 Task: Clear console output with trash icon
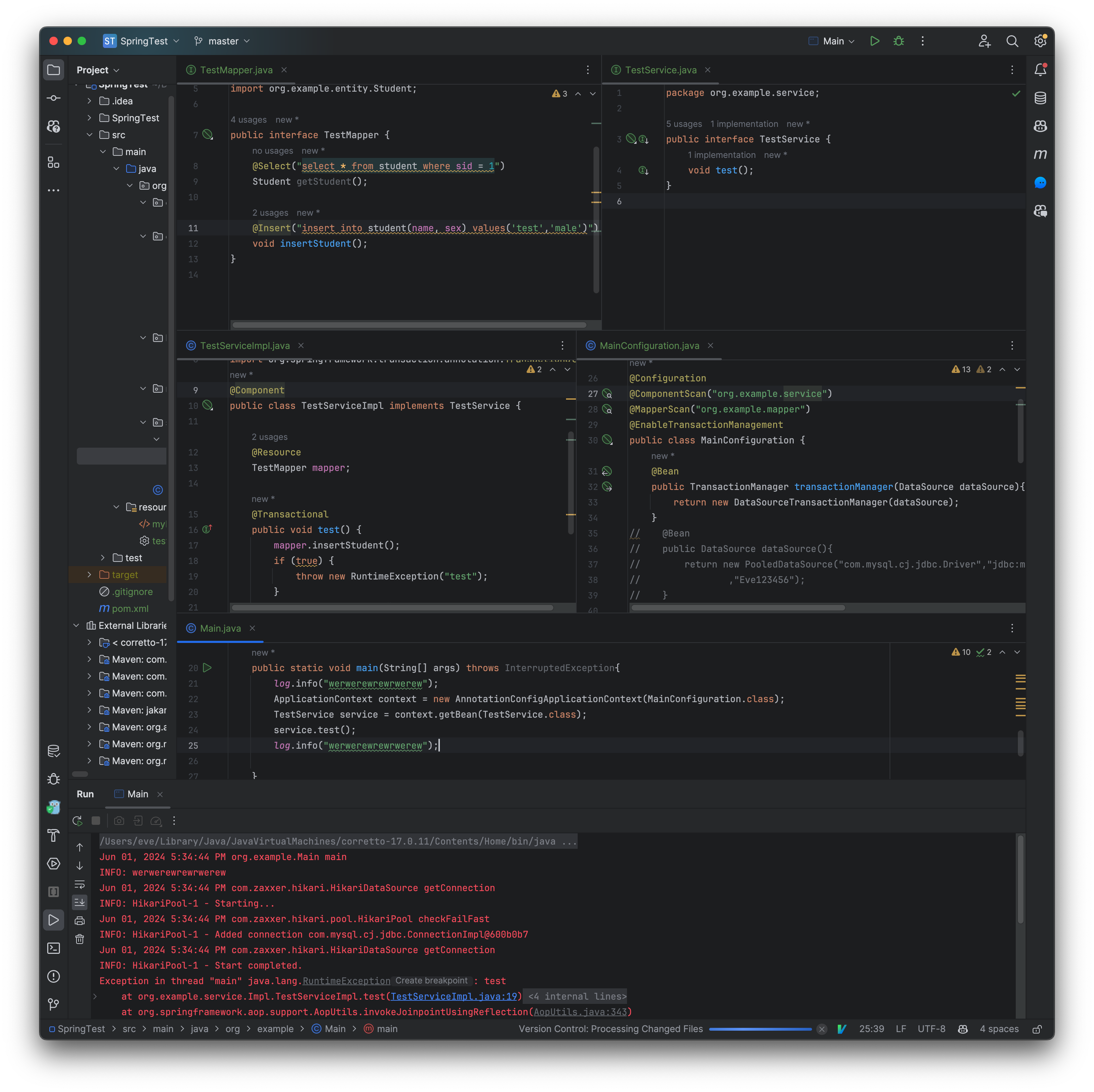[80, 939]
